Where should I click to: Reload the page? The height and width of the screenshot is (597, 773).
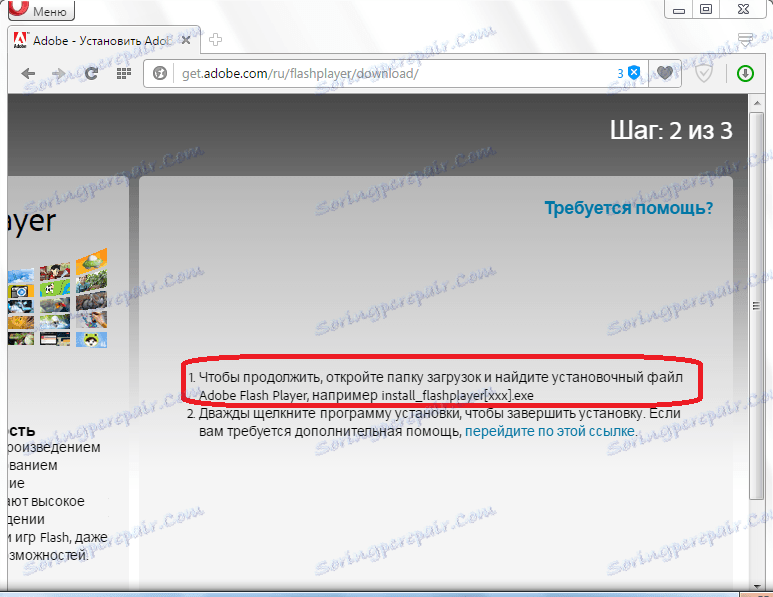(x=91, y=74)
